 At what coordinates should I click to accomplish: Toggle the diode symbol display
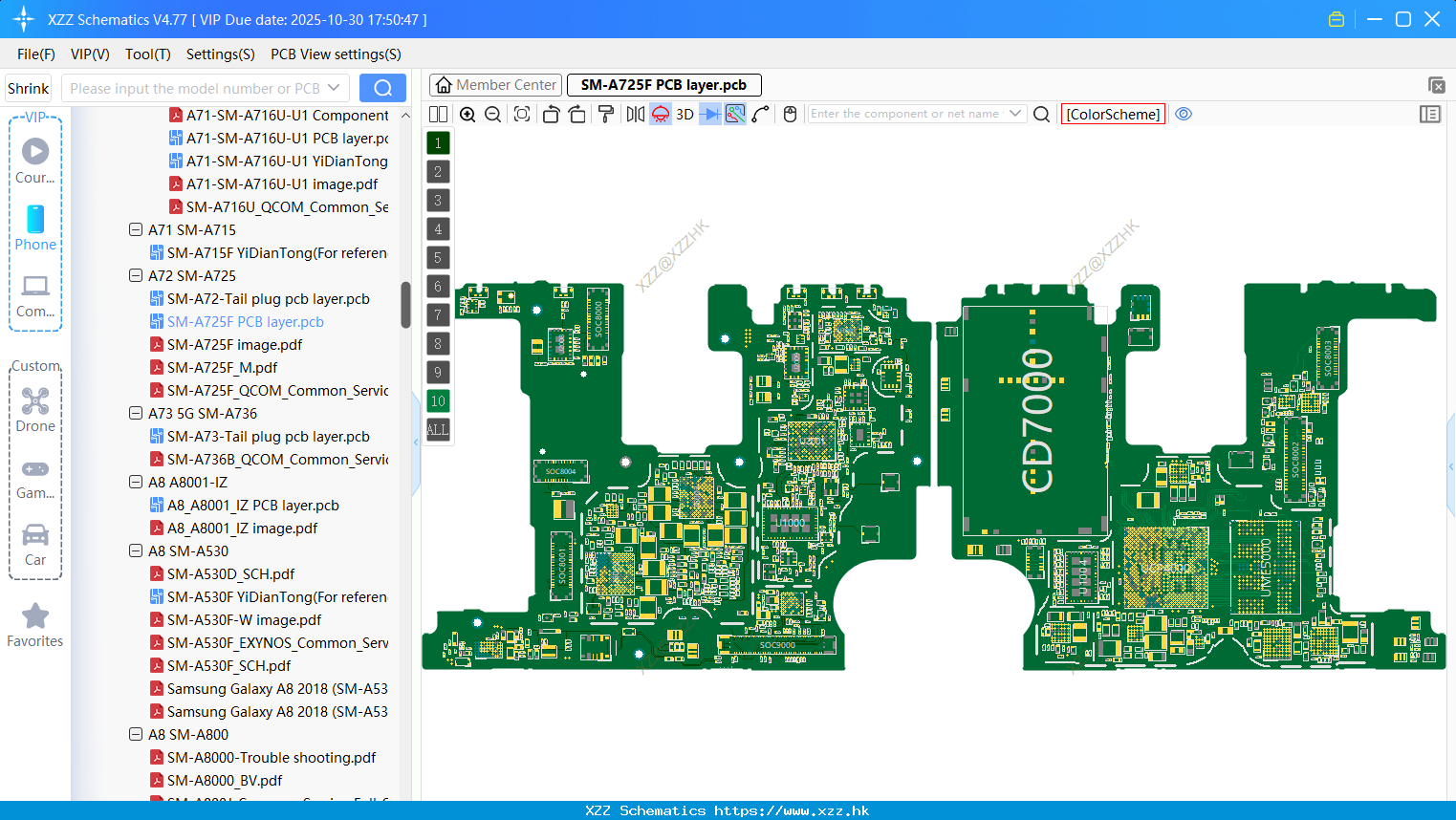coord(710,114)
